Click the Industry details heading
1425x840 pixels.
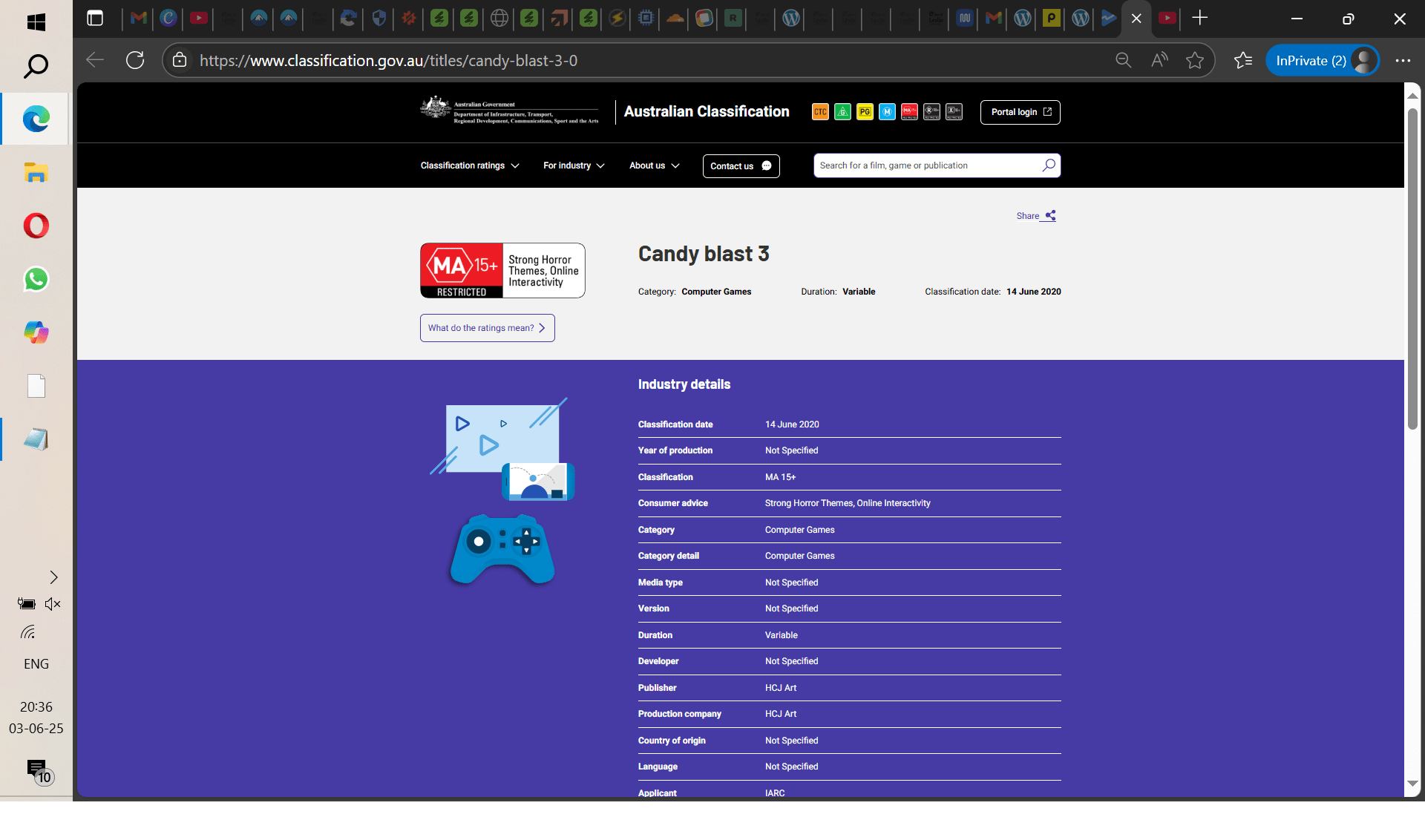pyautogui.click(x=684, y=384)
